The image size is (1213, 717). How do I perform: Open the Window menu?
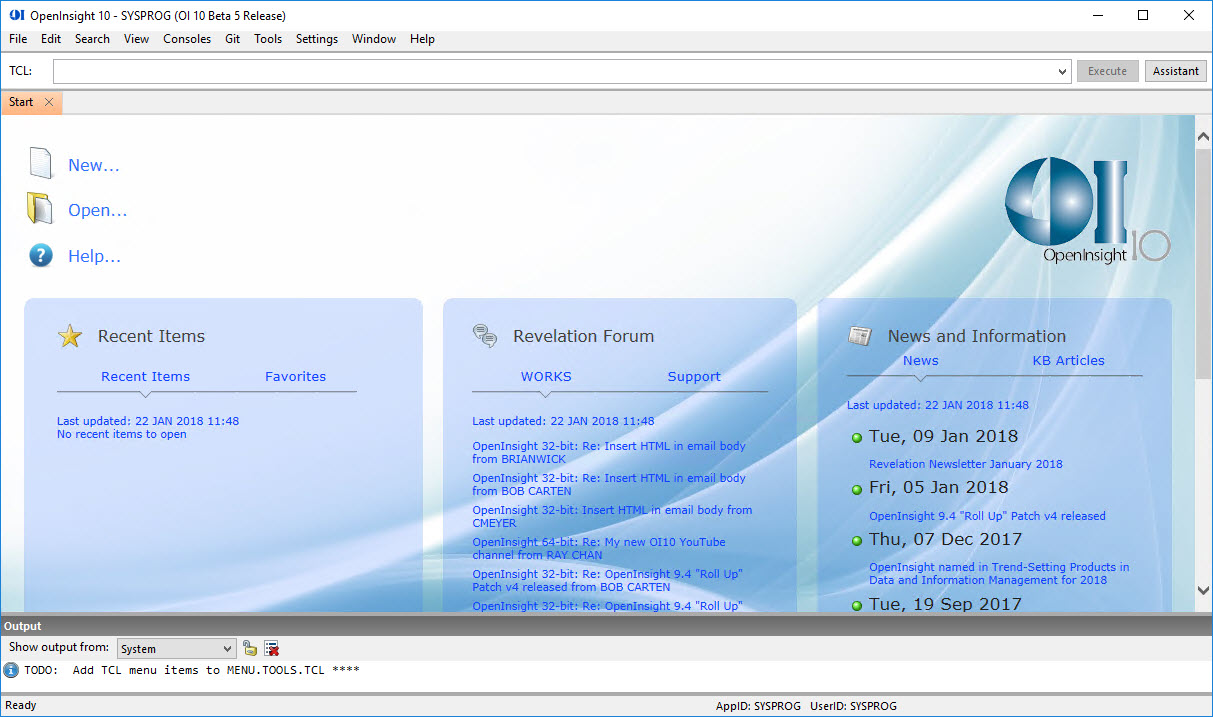(x=374, y=39)
